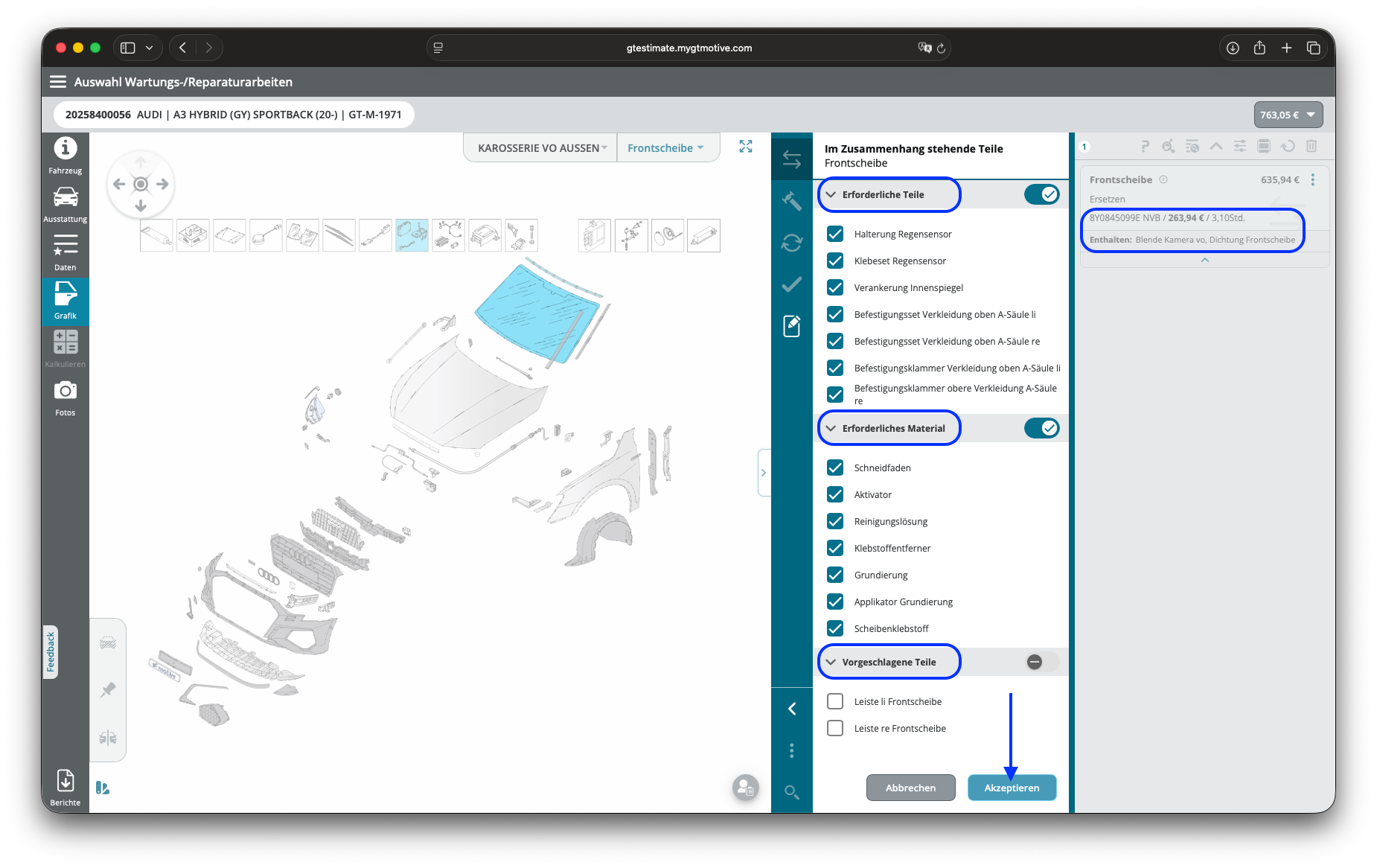Click the Akzeptieren button
This screenshot has height=868, width=1377.
(1012, 788)
